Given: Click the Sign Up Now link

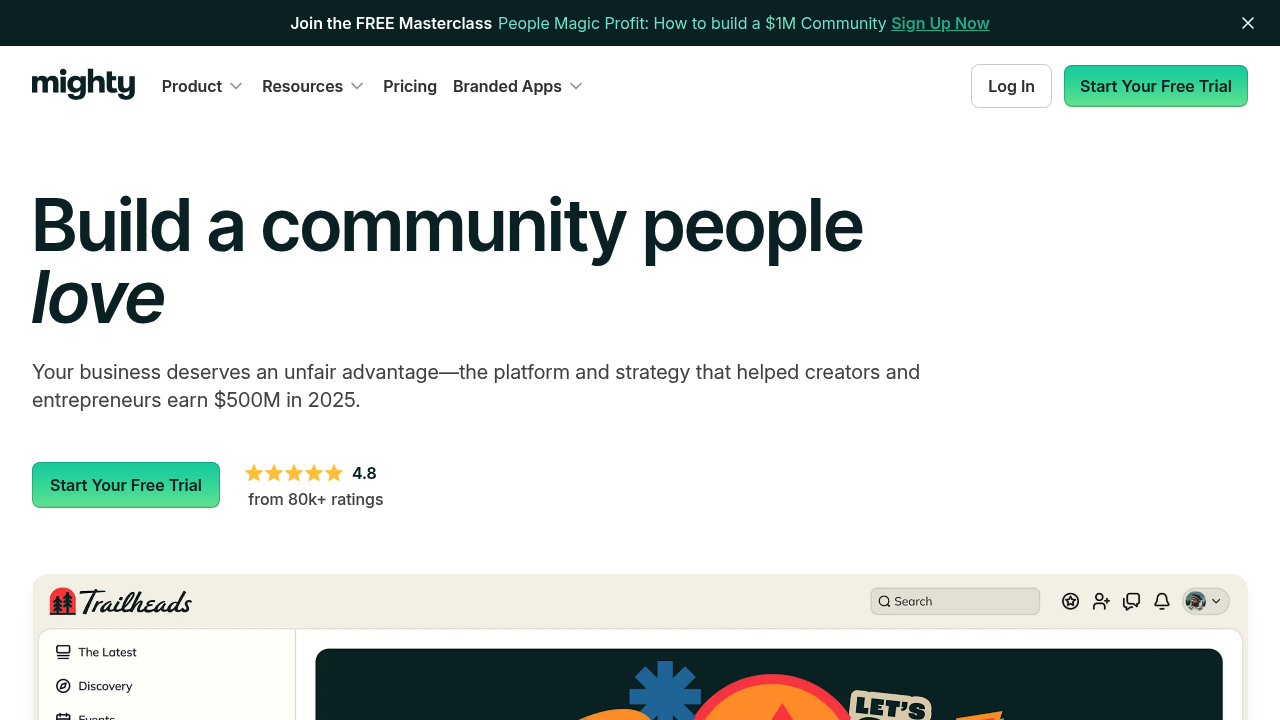Looking at the screenshot, I should coord(940,23).
